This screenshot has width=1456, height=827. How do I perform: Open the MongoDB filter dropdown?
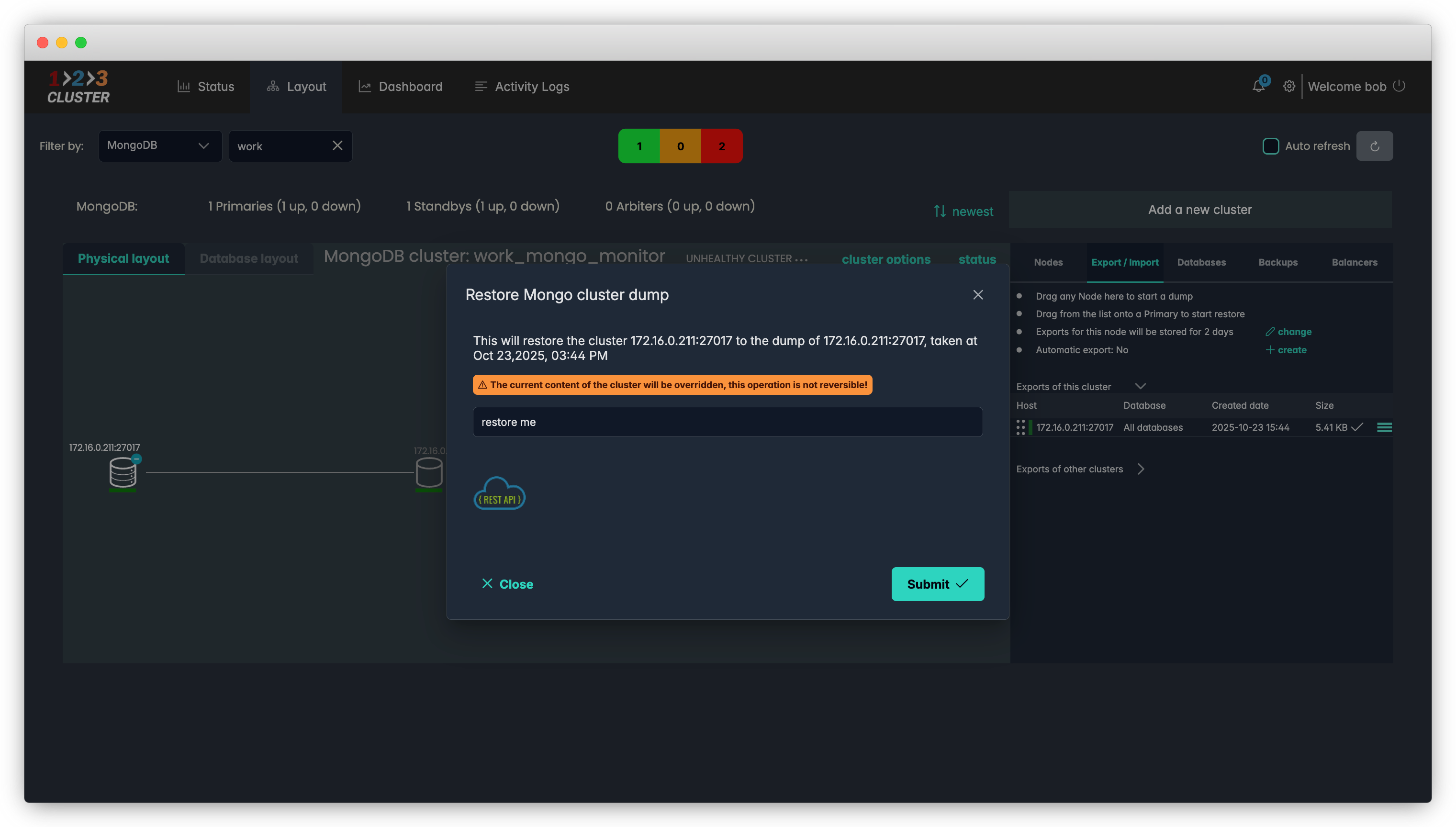point(160,146)
